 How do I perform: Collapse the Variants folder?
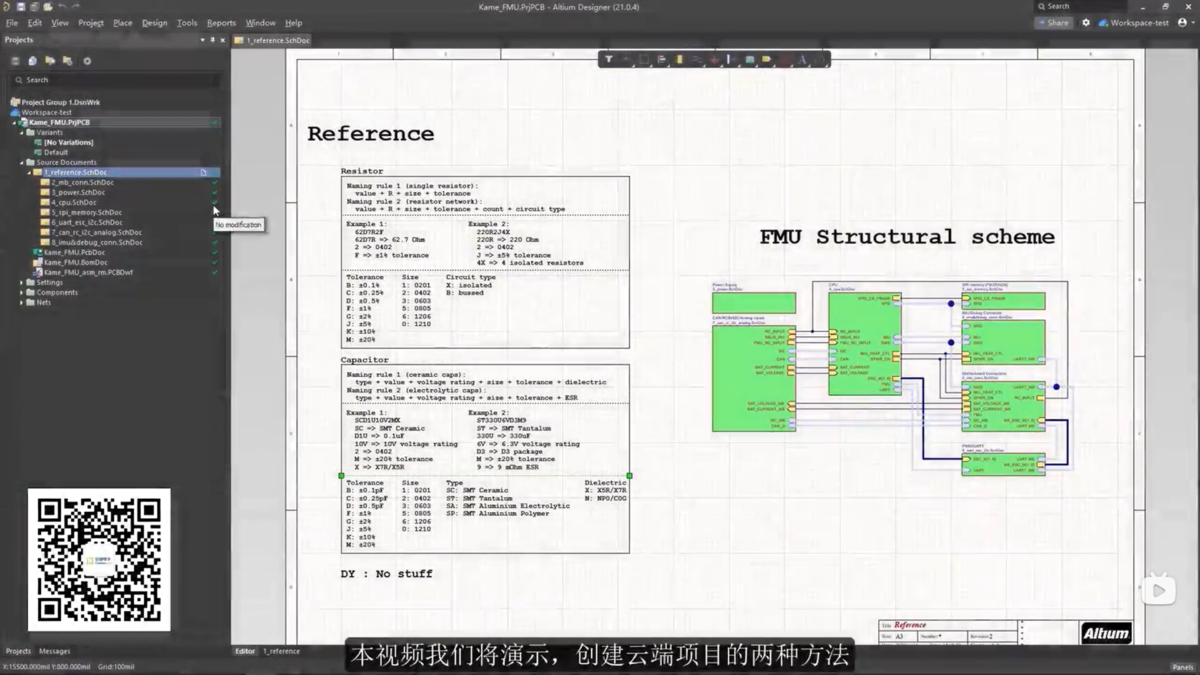pyautogui.click(x=23, y=132)
